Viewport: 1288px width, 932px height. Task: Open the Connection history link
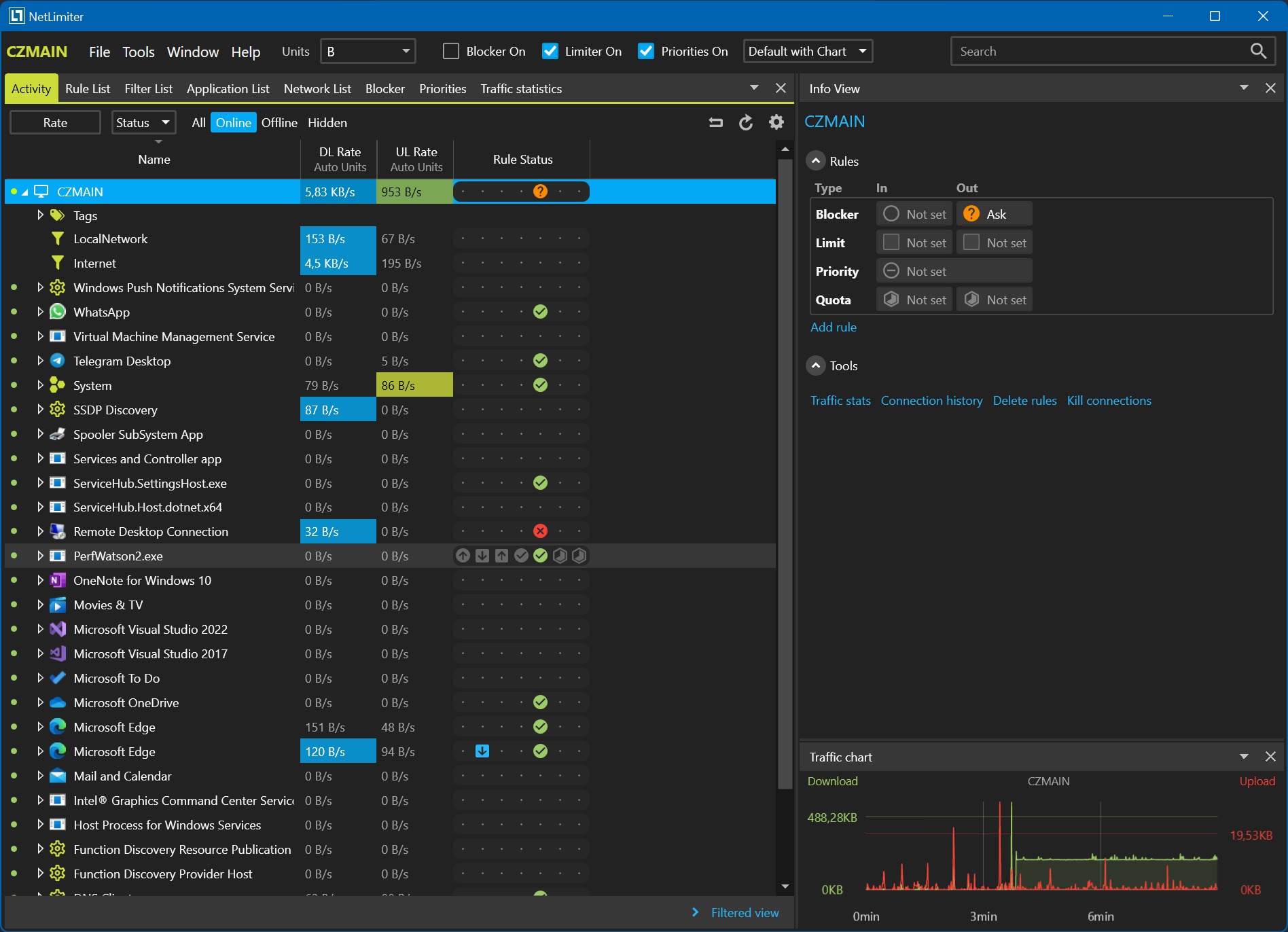pyautogui.click(x=931, y=401)
